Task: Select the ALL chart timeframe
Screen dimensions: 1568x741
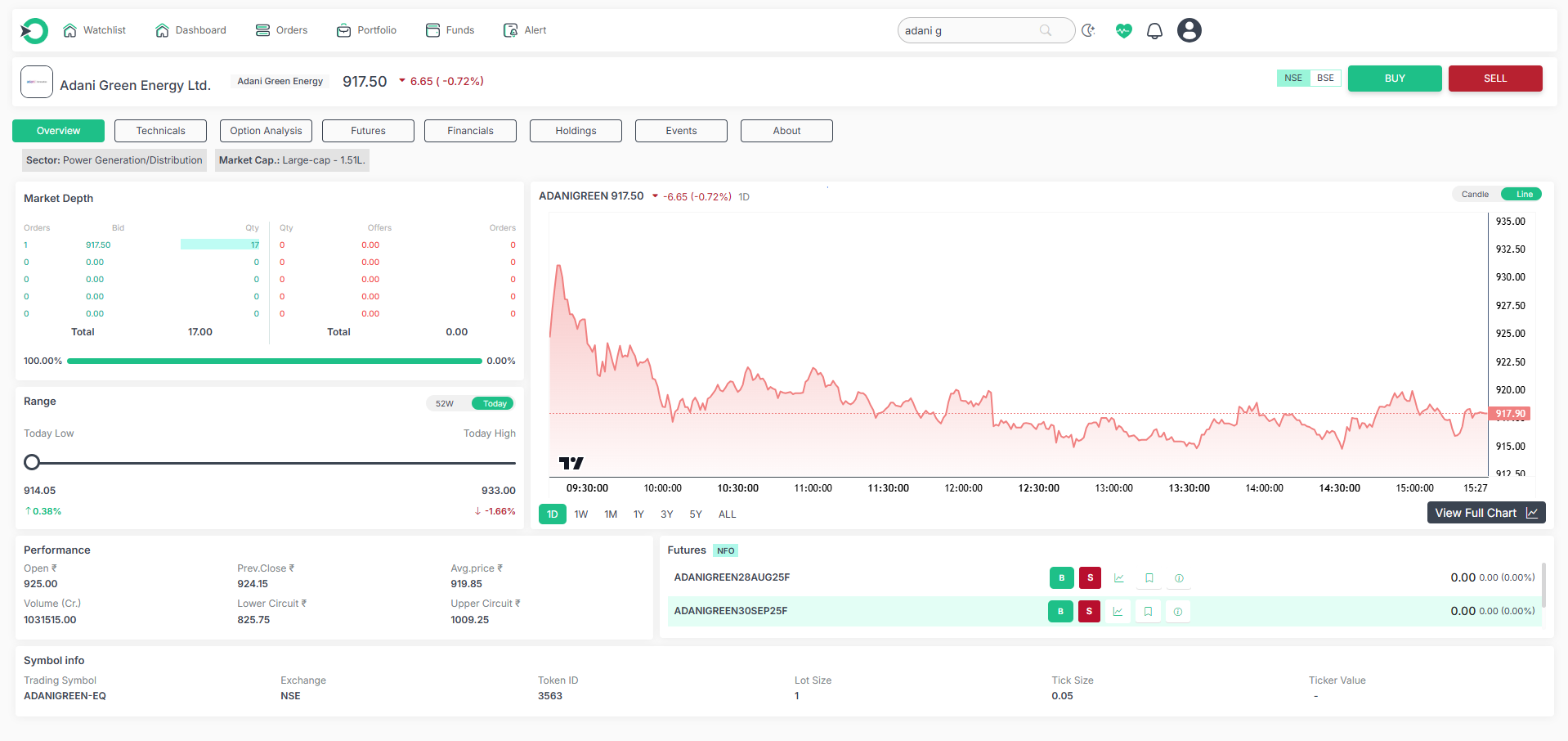Action: tap(728, 514)
